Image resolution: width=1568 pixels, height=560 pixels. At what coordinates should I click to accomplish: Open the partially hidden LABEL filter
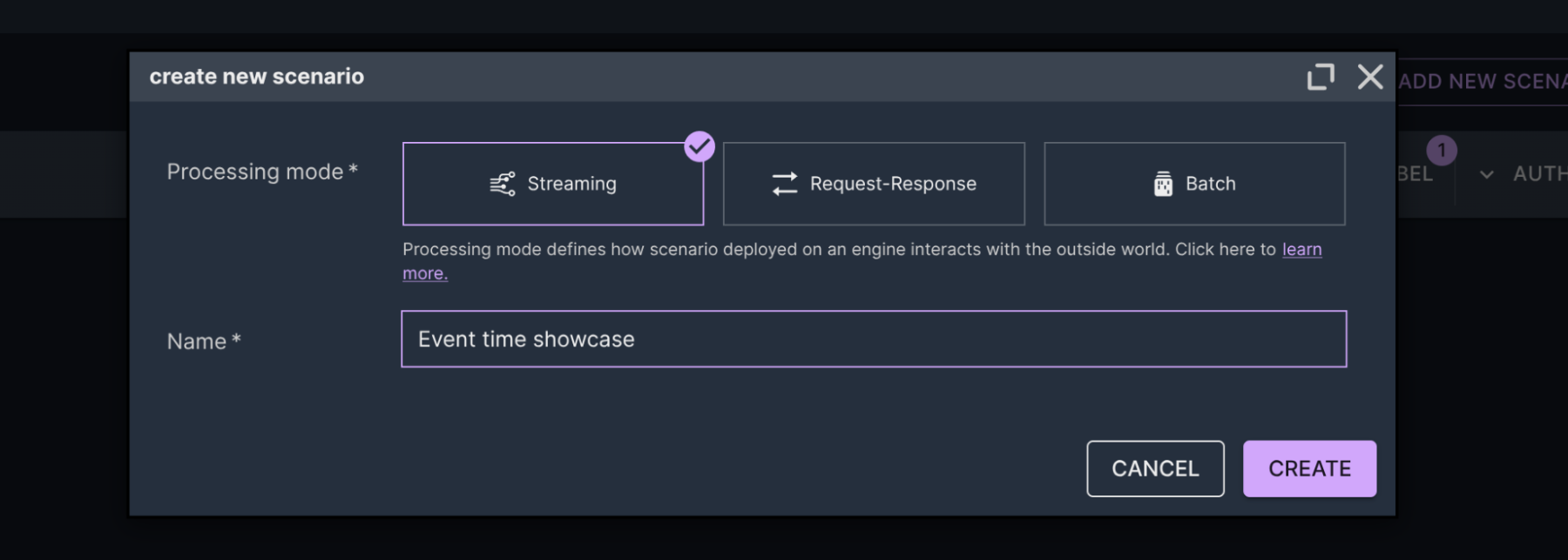pos(1416,174)
